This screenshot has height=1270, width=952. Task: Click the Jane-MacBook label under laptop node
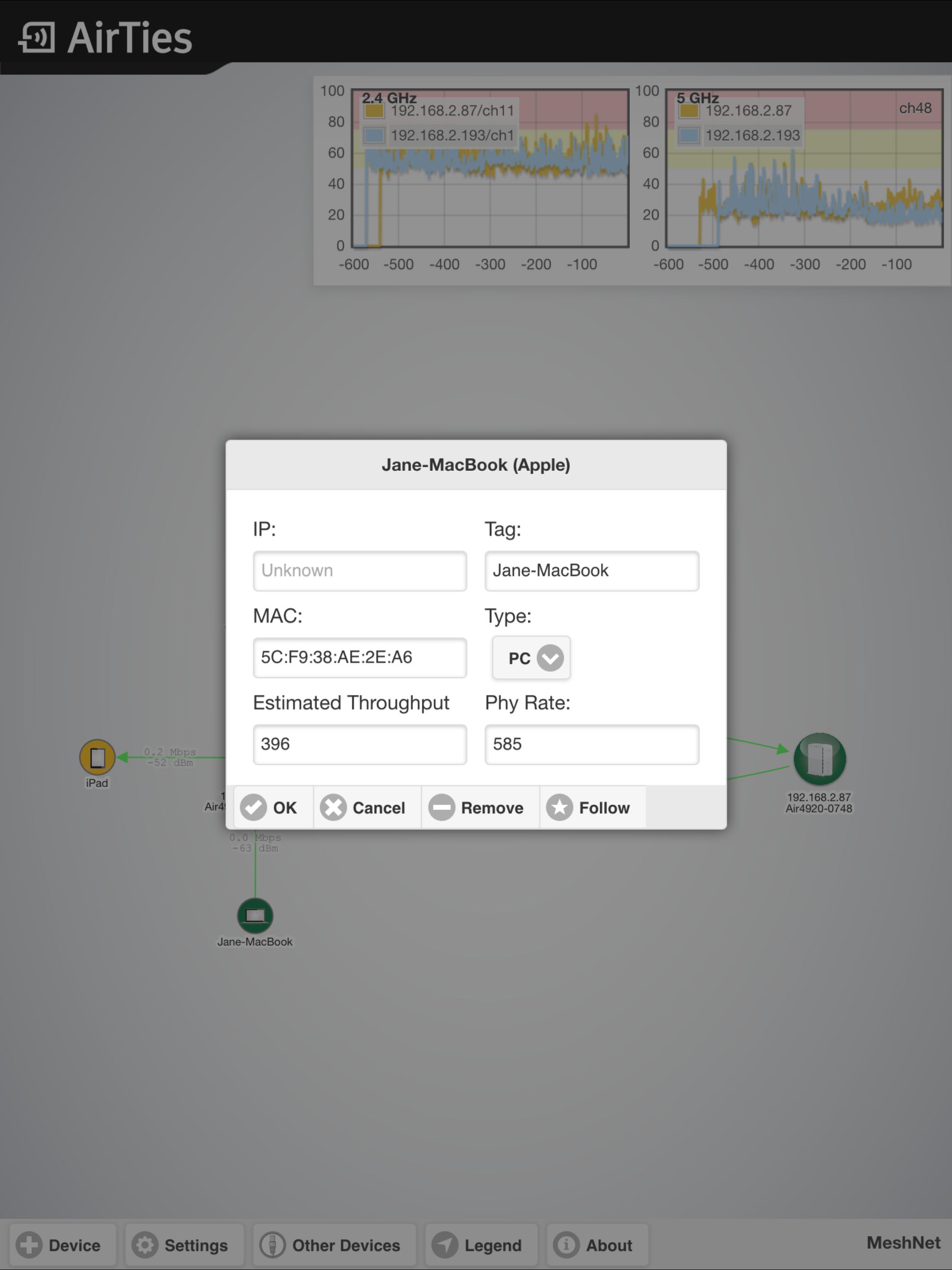255,942
